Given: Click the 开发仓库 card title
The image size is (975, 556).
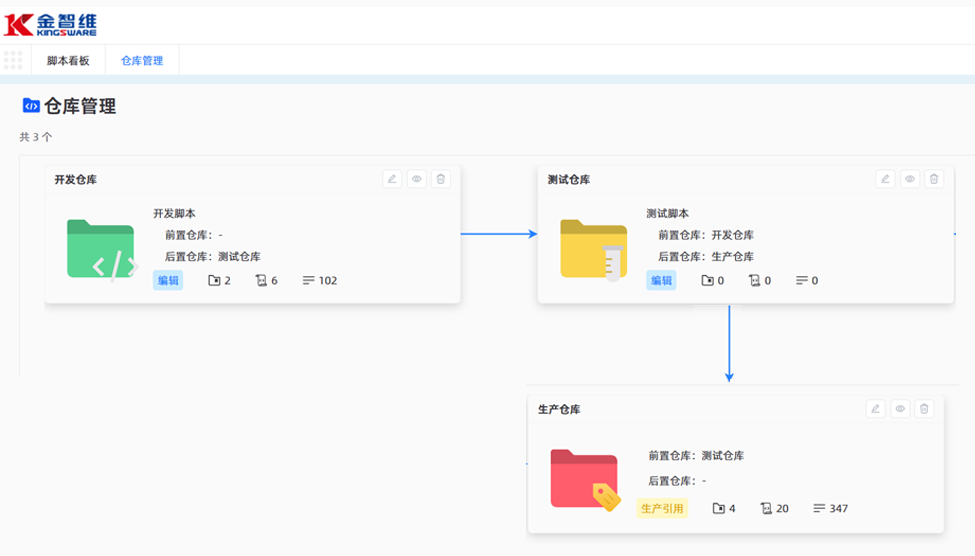Looking at the screenshot, I should click(75, 180).
